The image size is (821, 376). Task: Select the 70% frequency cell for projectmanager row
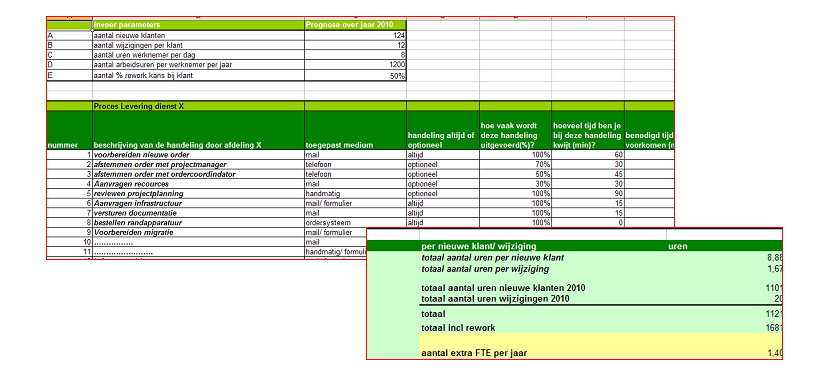pos(515,164)
